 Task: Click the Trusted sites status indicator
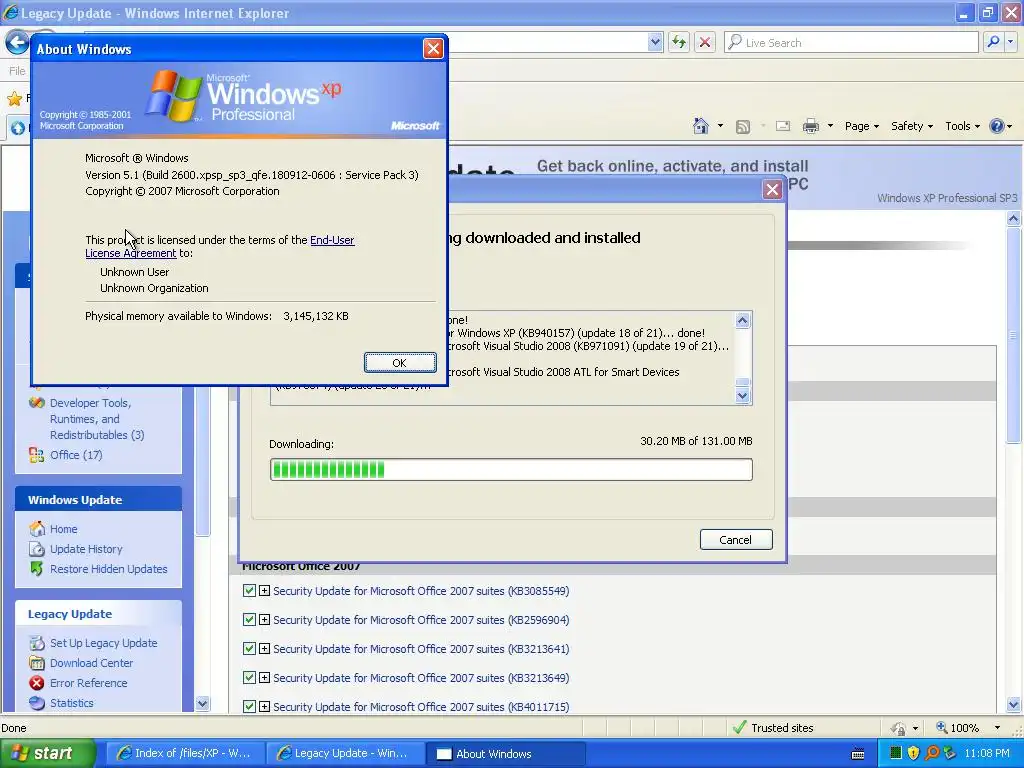click(773, 728)
